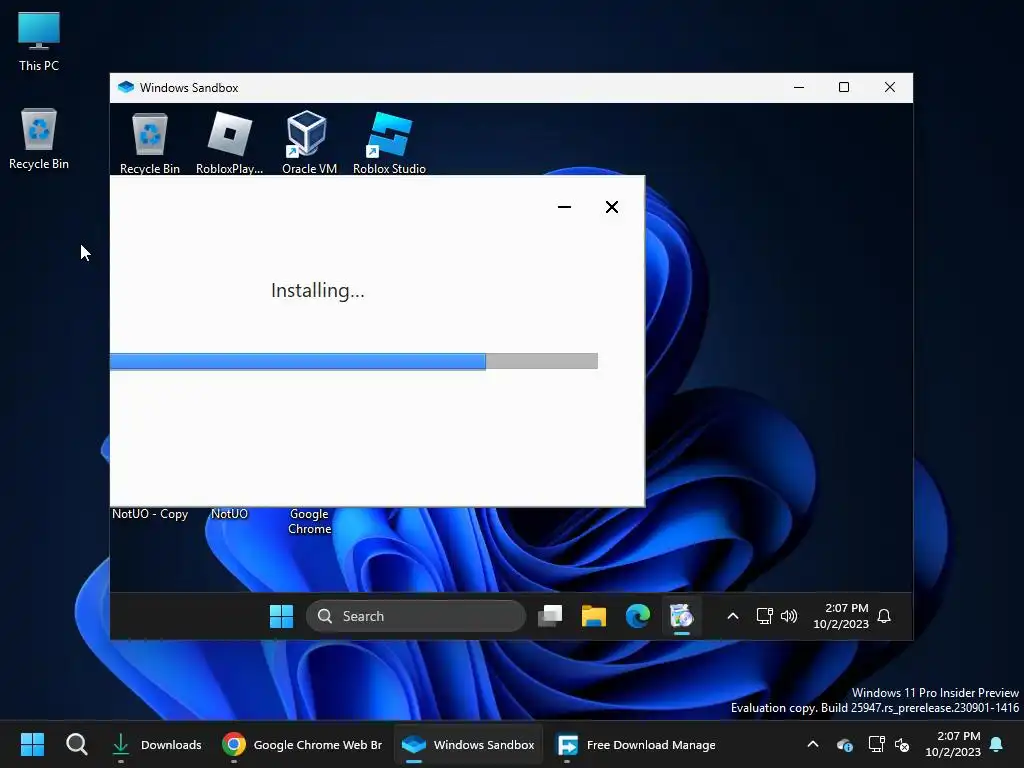Open This PC desktop icon

39,41
